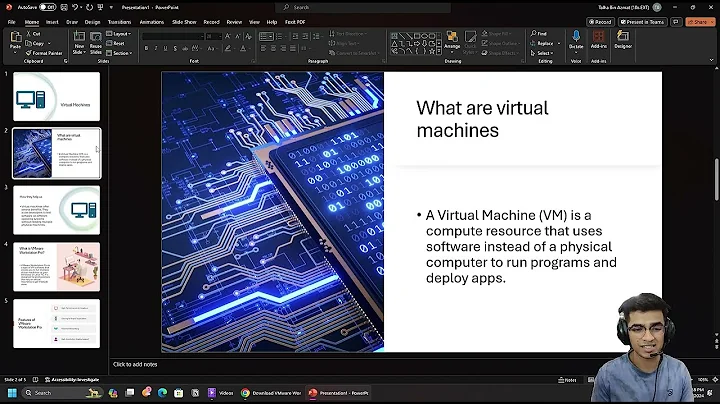Toggle bold formatting
This screenshot has height=404, width=720.
pos(146,48)
